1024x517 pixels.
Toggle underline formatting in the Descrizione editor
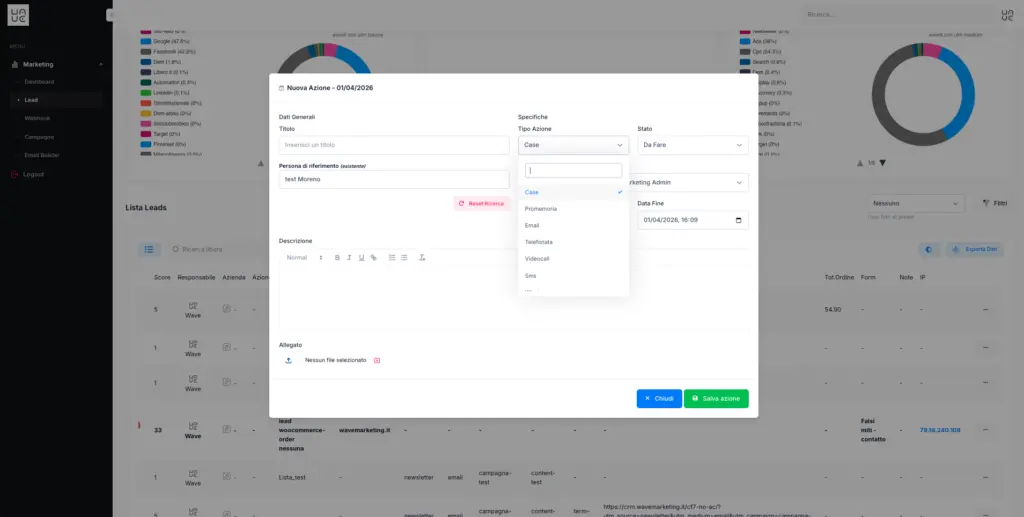pyautogui.click(x=361, y=258)
